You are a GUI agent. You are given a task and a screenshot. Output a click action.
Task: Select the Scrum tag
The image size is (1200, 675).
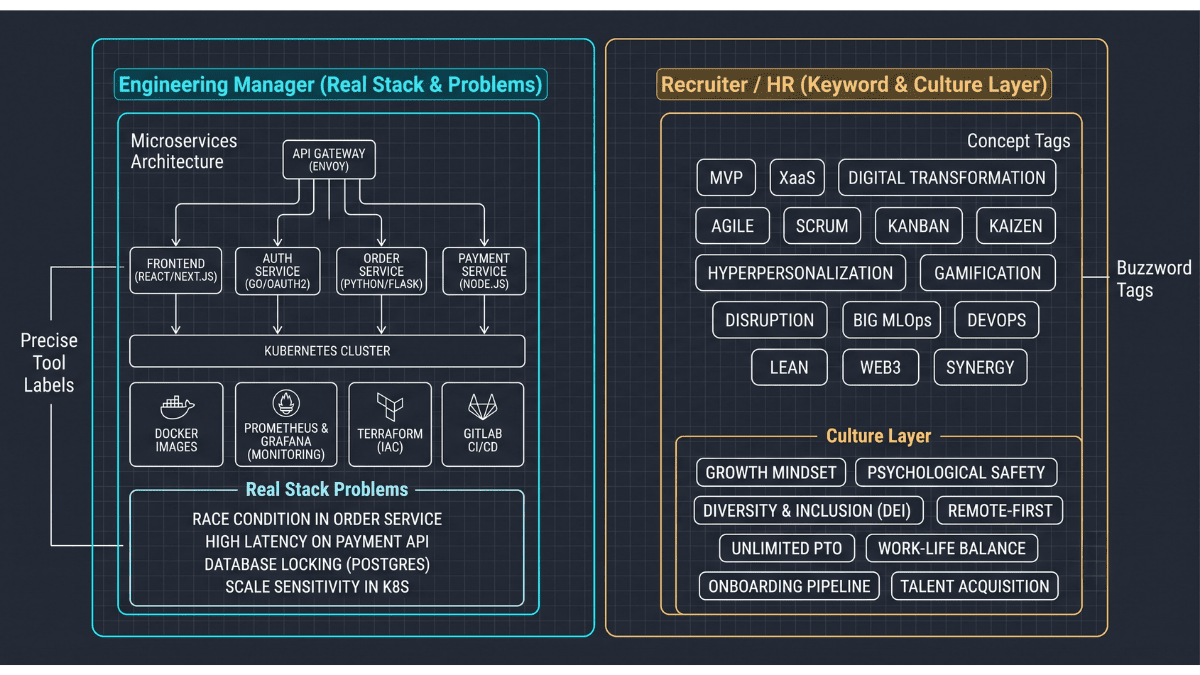click(x=822, y=226)
